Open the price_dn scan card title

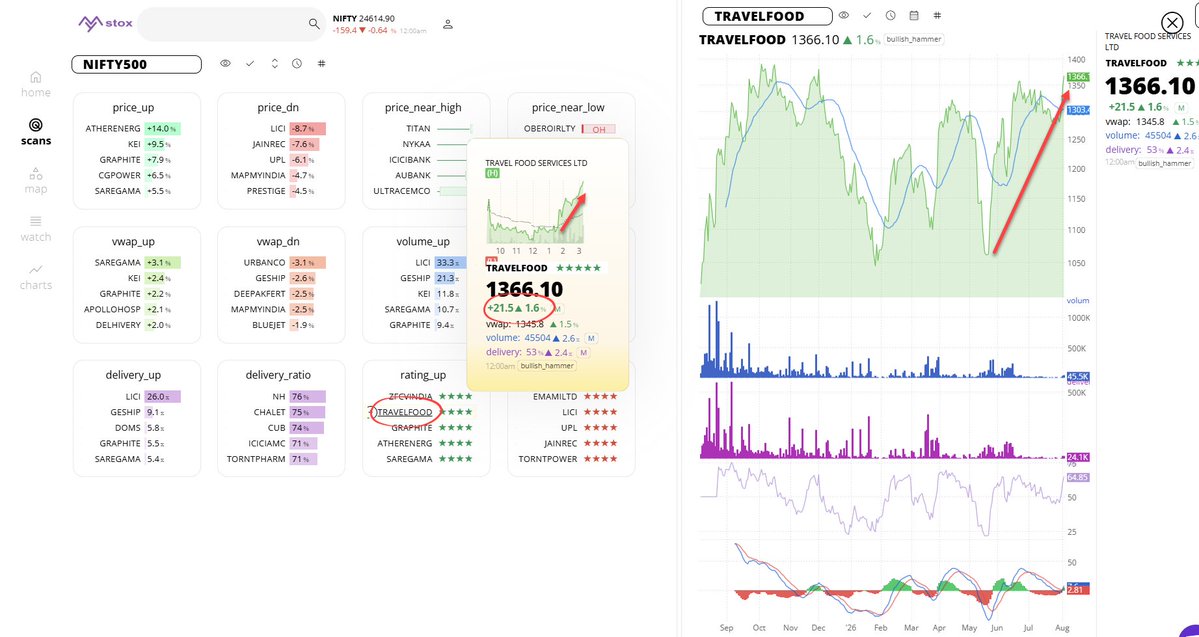pos(278,108)
